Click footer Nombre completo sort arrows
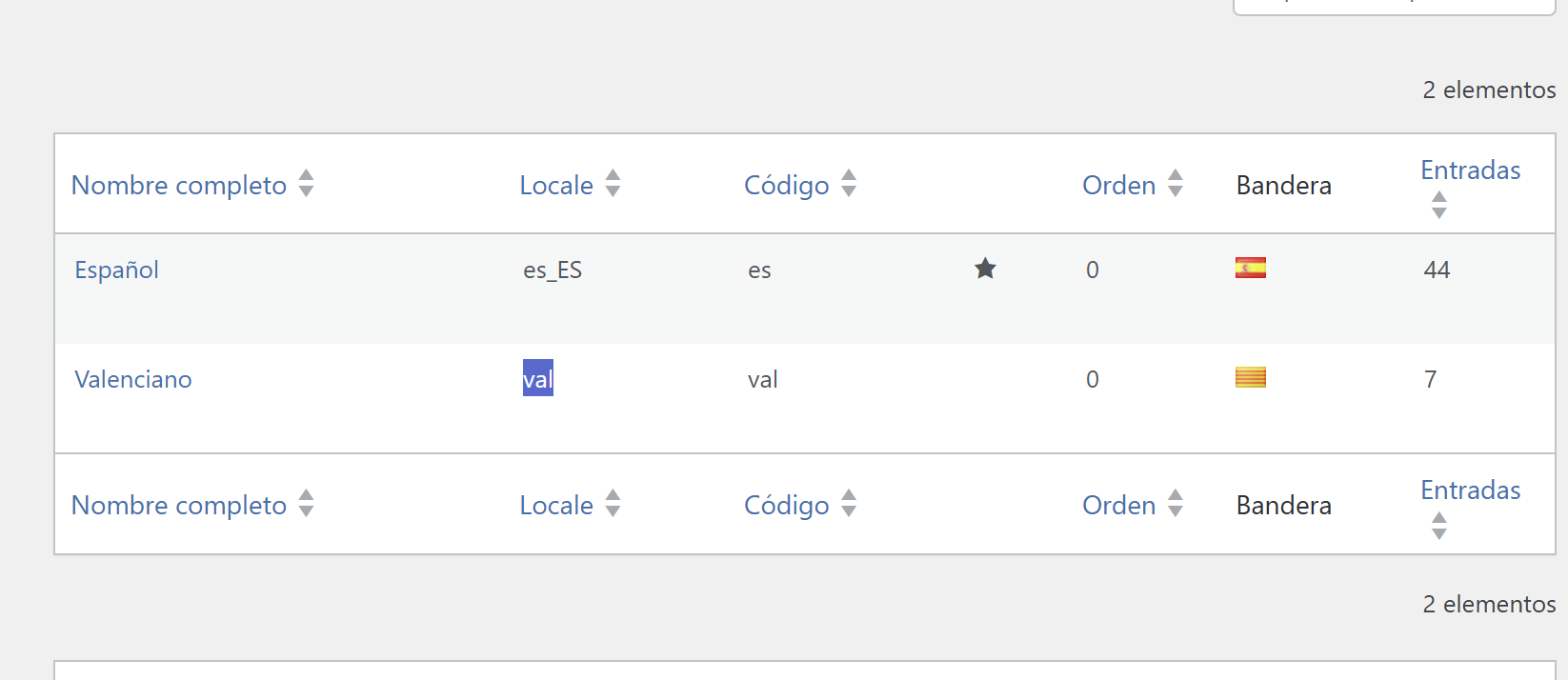This screenshot has height=680, width=1568. [x=306, y=503]
